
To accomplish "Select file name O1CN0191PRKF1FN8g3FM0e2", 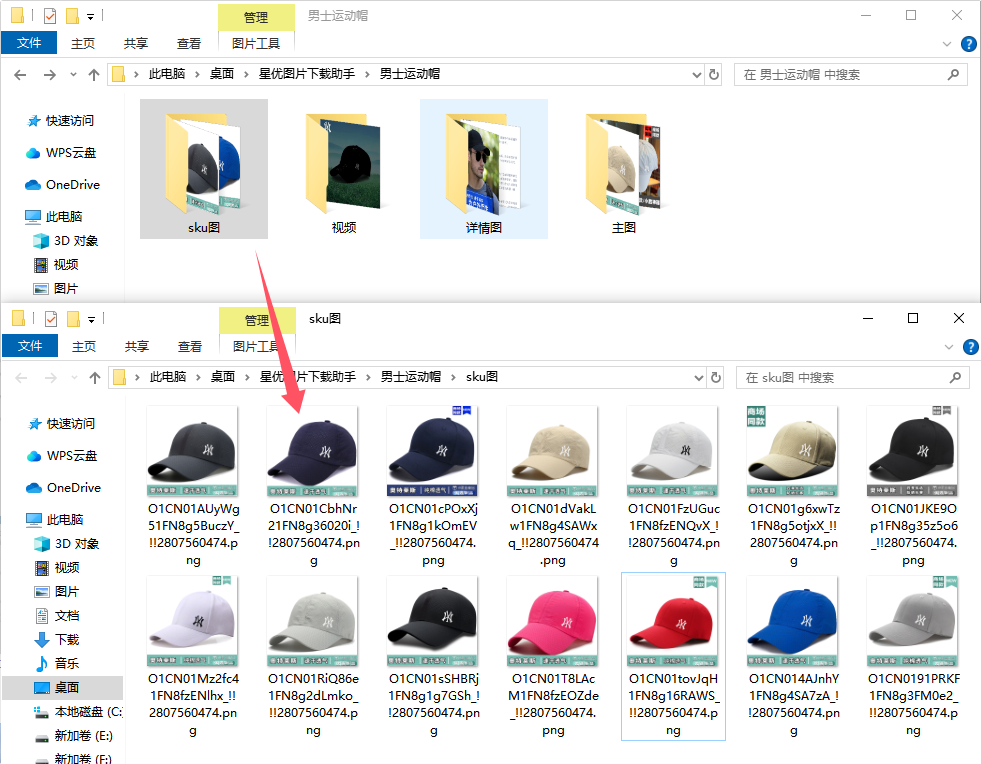I will [913, 704].
